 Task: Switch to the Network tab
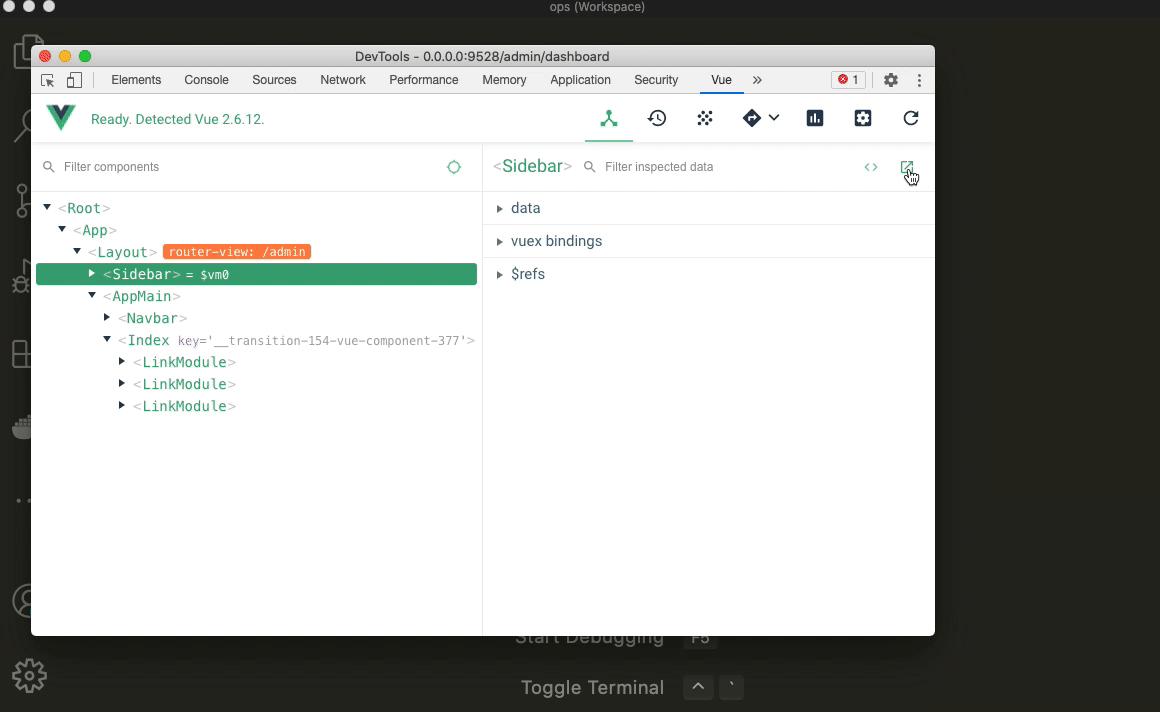[342, 80]
